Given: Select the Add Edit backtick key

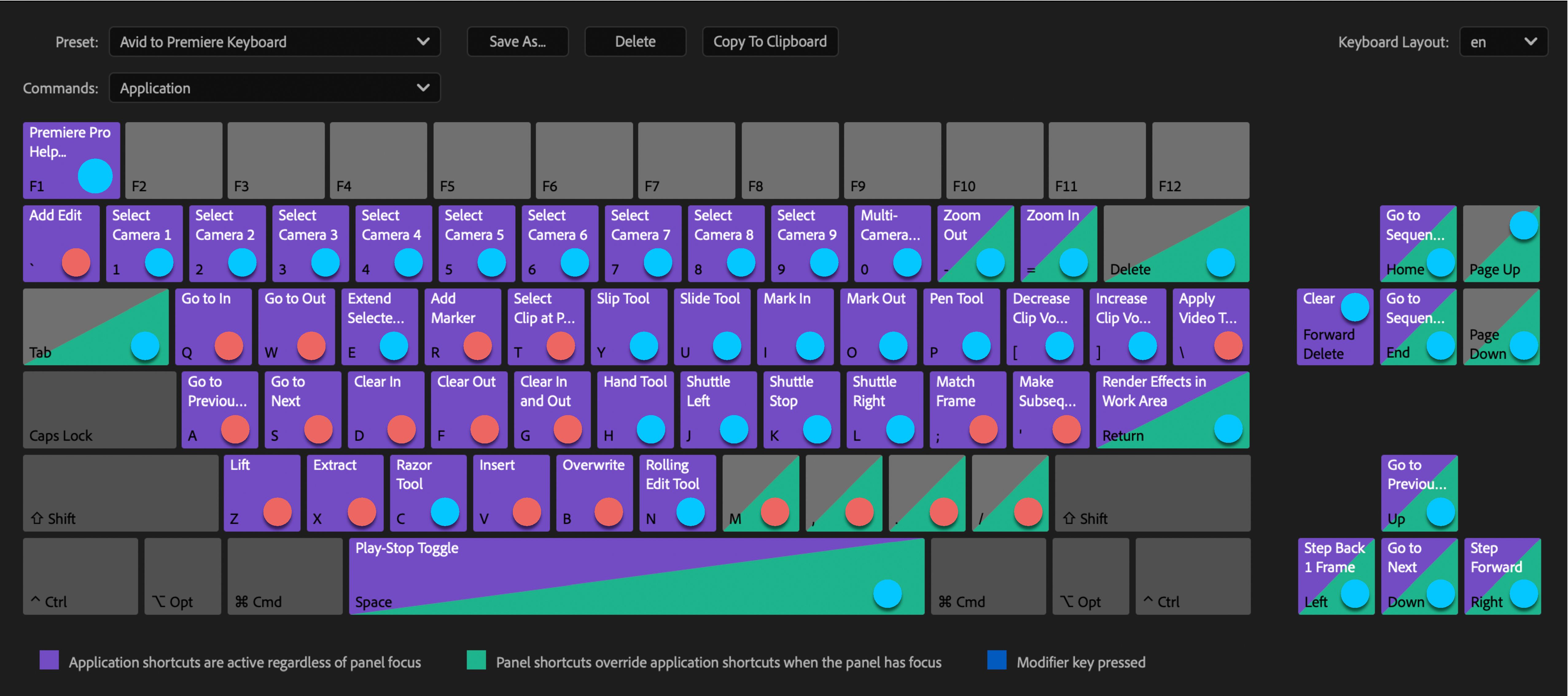Looking at the screenshot, I should 61,244.
